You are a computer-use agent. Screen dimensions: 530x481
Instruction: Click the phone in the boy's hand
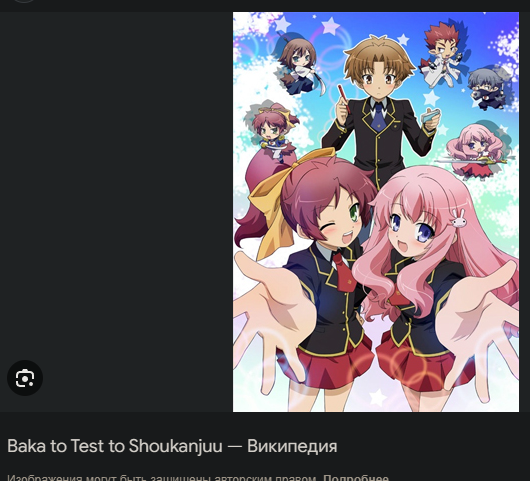pos(431,116)
